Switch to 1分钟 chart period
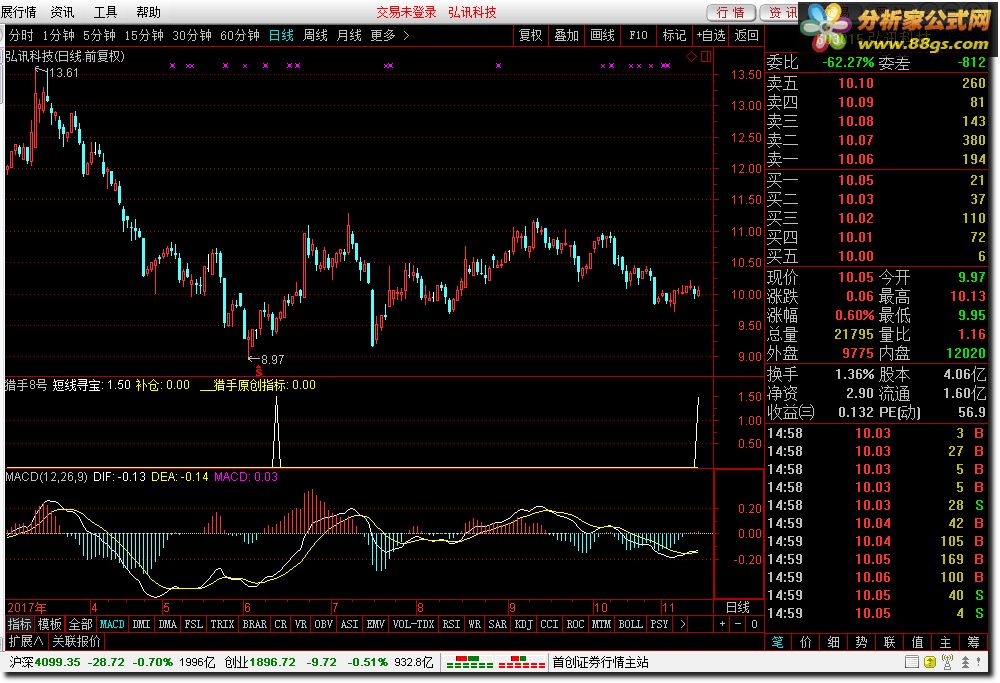This screenshot has height=683, width=1000. pos(58,36)
